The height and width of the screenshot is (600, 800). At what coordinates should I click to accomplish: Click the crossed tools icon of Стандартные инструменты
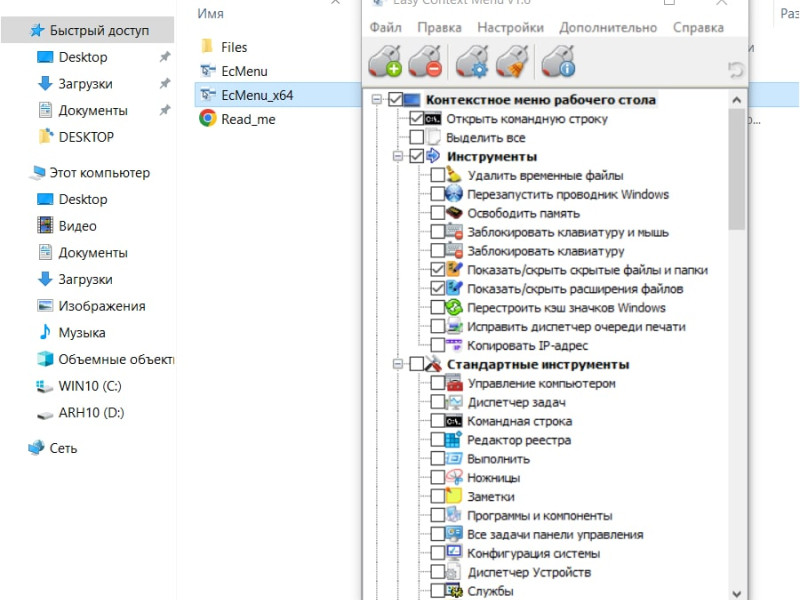433,364
